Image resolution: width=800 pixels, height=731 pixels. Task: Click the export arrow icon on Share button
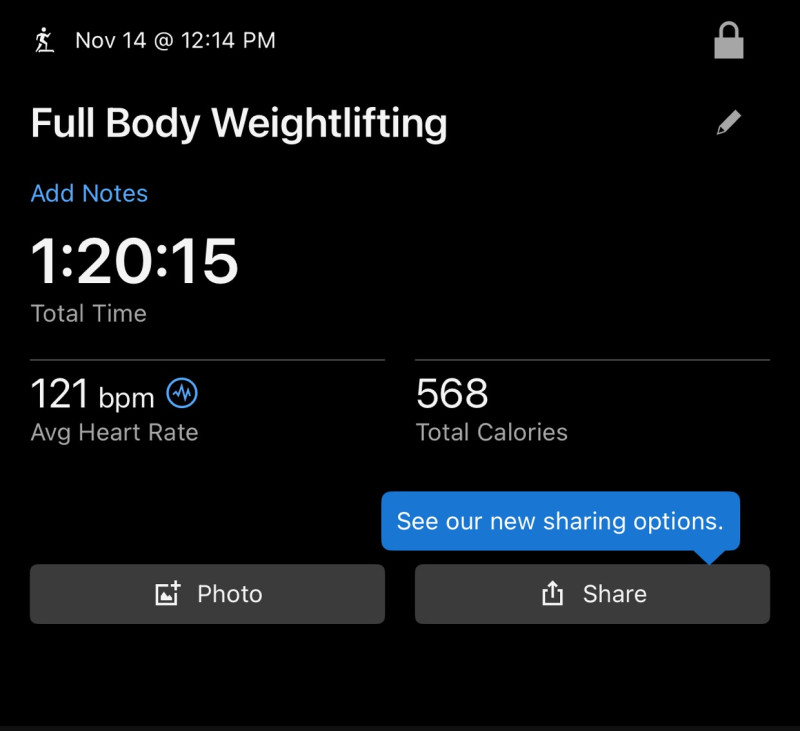pos(551,592)
